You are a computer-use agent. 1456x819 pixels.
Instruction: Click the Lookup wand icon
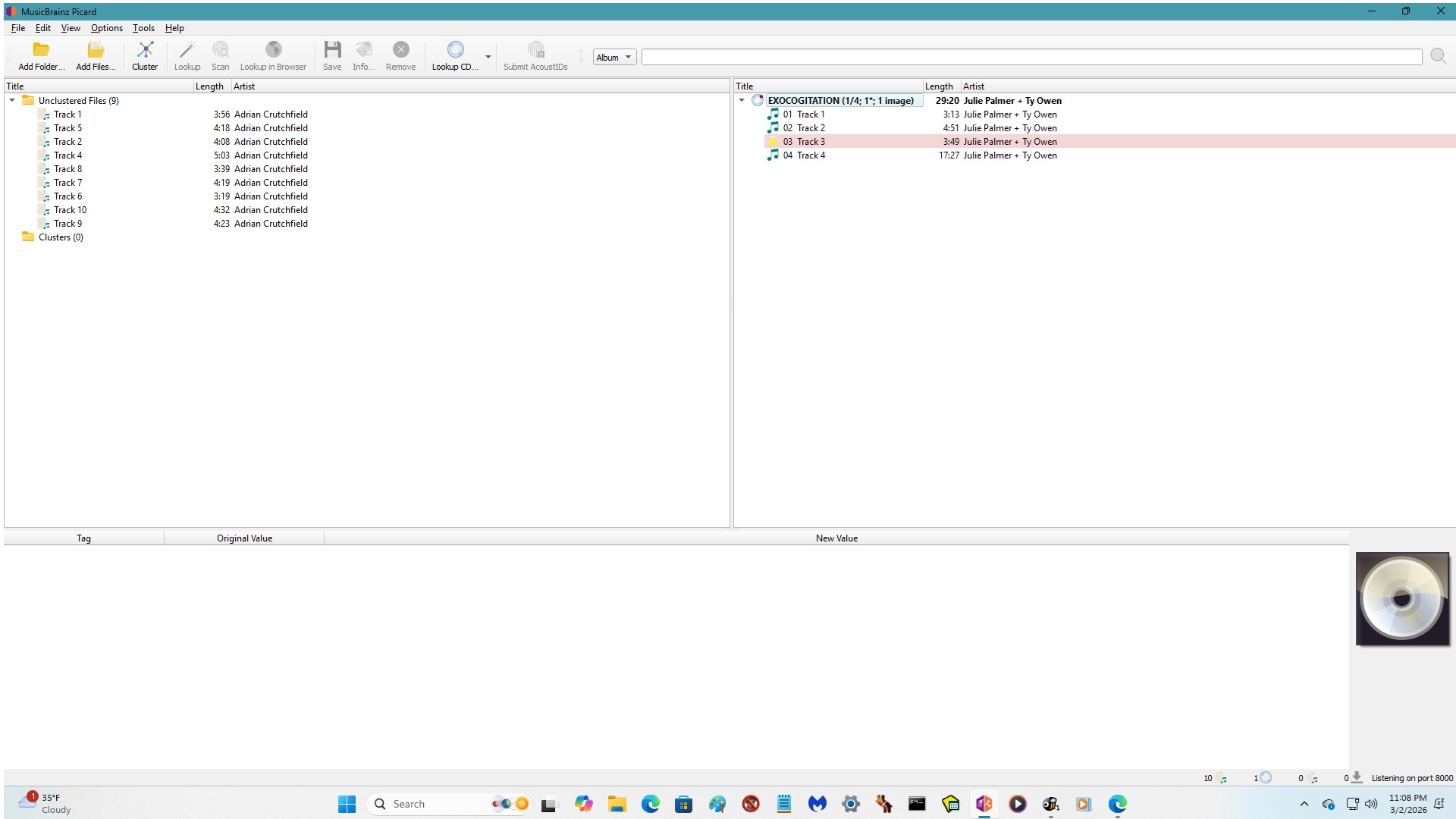click(187, 51)
